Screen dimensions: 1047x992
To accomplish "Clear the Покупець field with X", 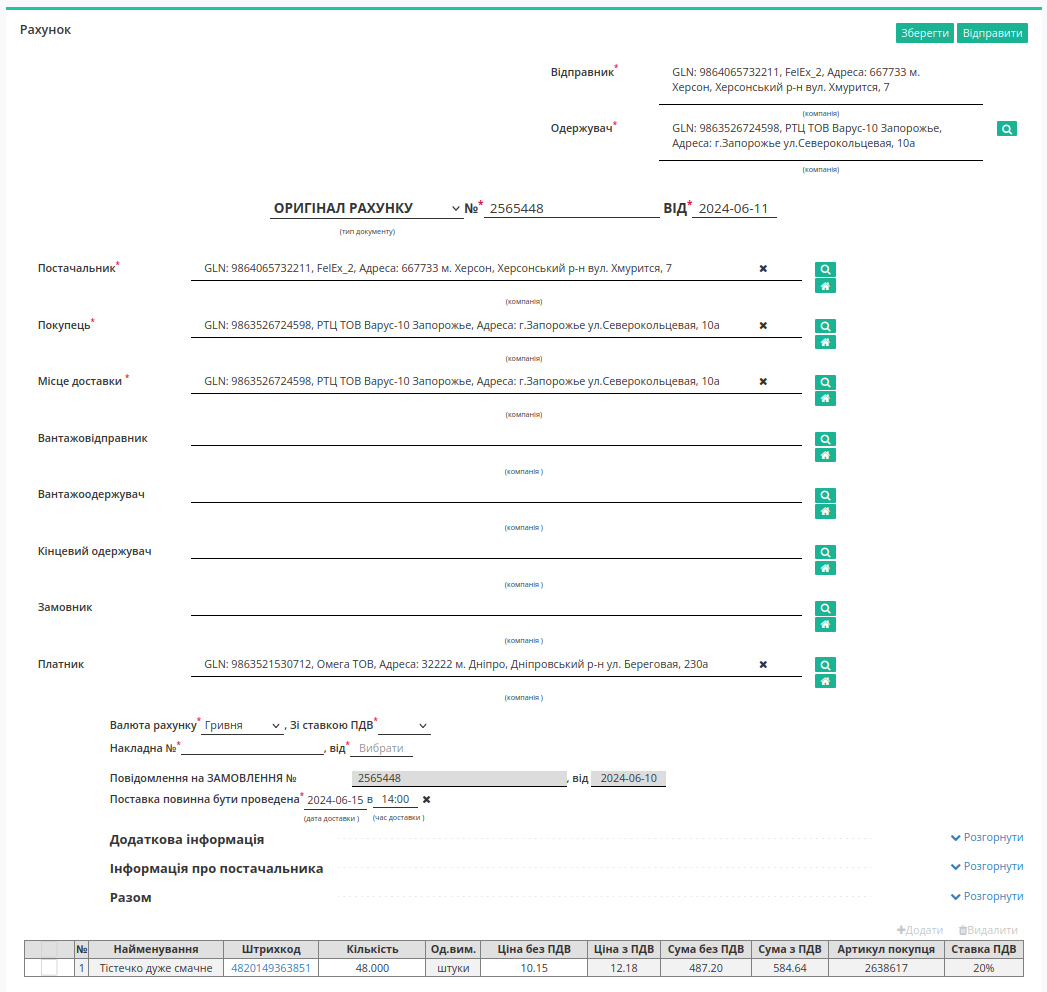I will pos(763,325).
